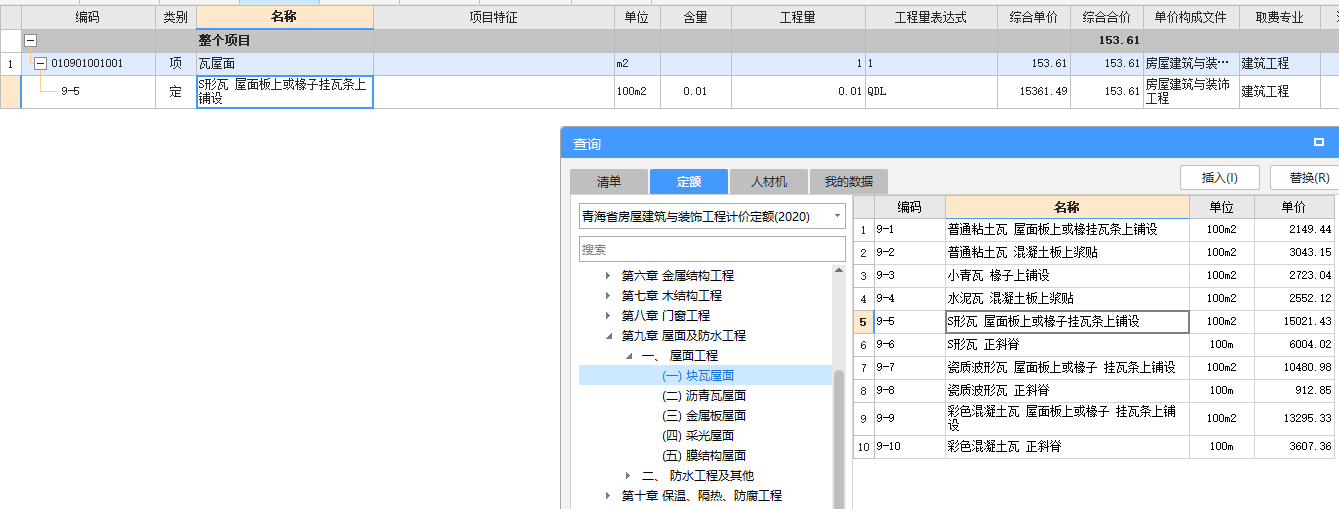Viewport: 1339px width, 509px height.
Task: Click the 15021.43 price in query results
Action: 1293,321
